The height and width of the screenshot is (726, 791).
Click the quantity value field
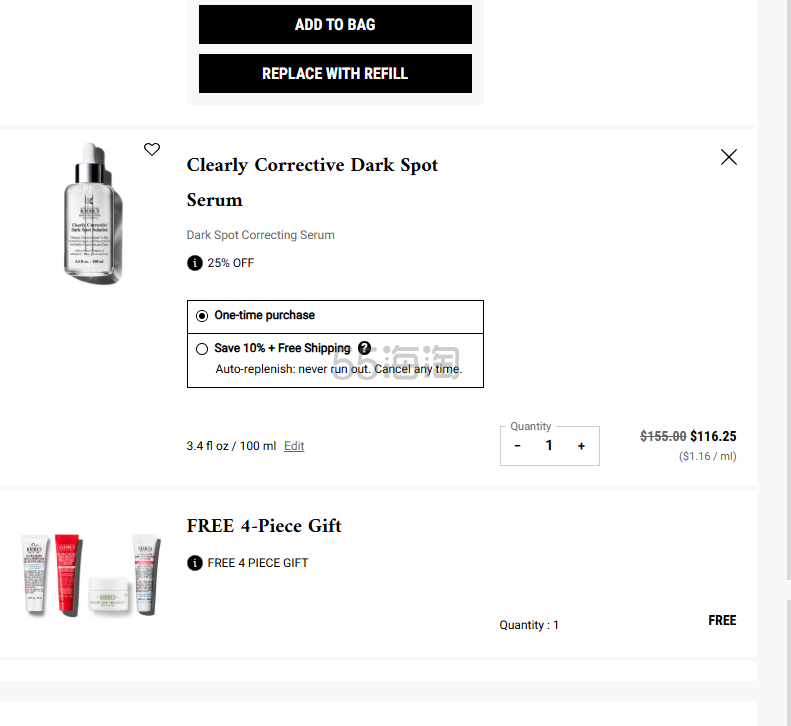549,445
